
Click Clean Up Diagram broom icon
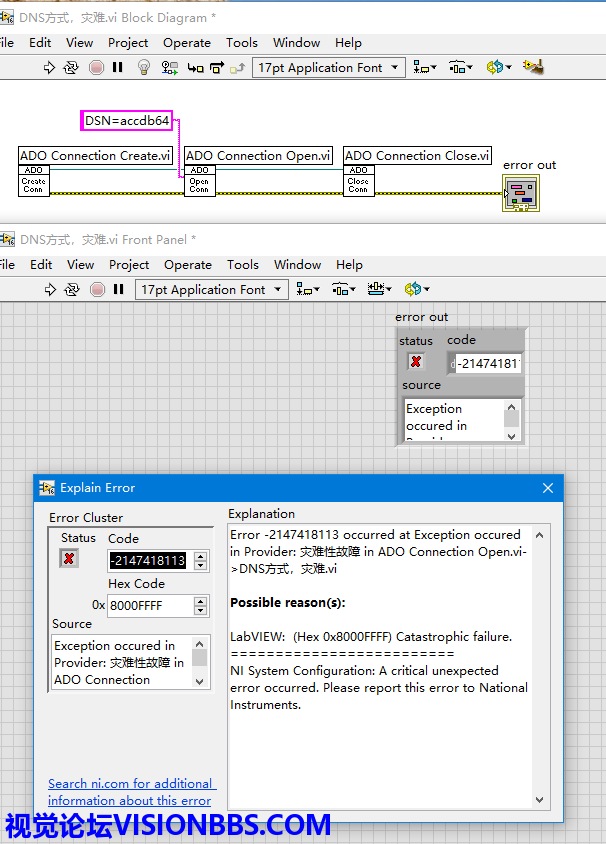pyautogui.click(x=533, y=67)
